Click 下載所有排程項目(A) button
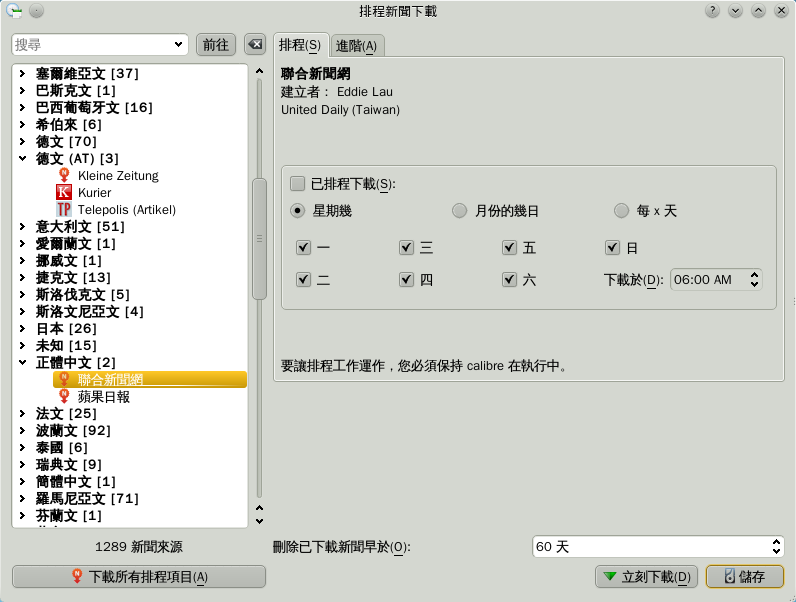Viewport: 796px width, 602px height. point(139,577)
